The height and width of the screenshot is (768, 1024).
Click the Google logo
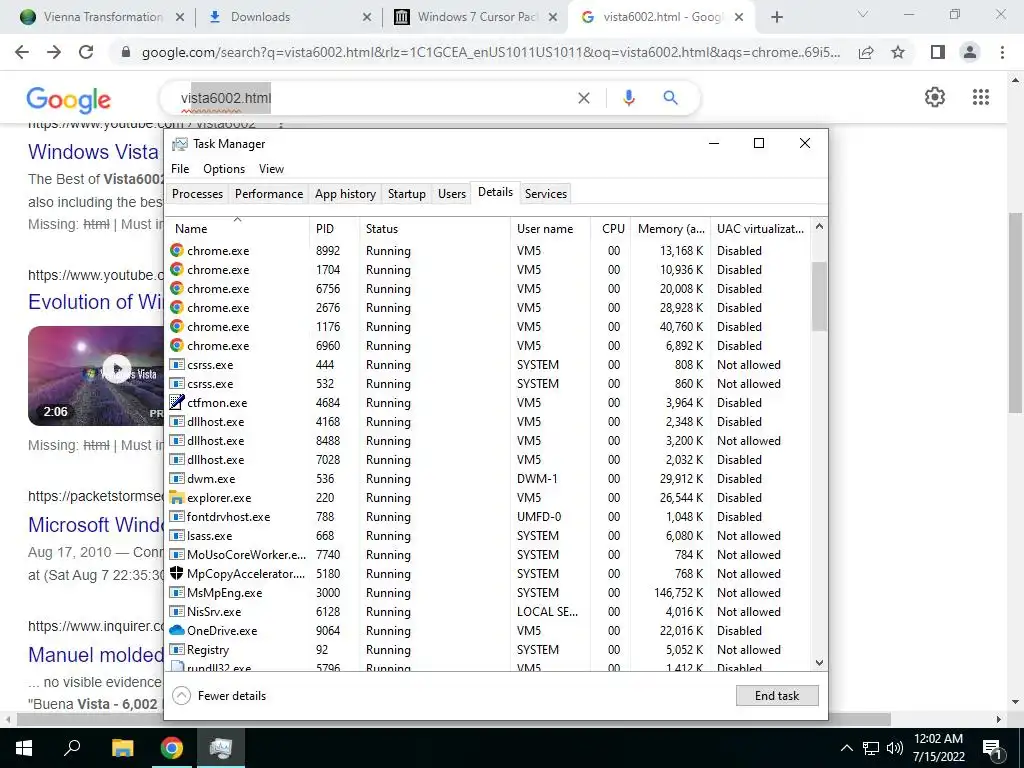tap(69, 100)
